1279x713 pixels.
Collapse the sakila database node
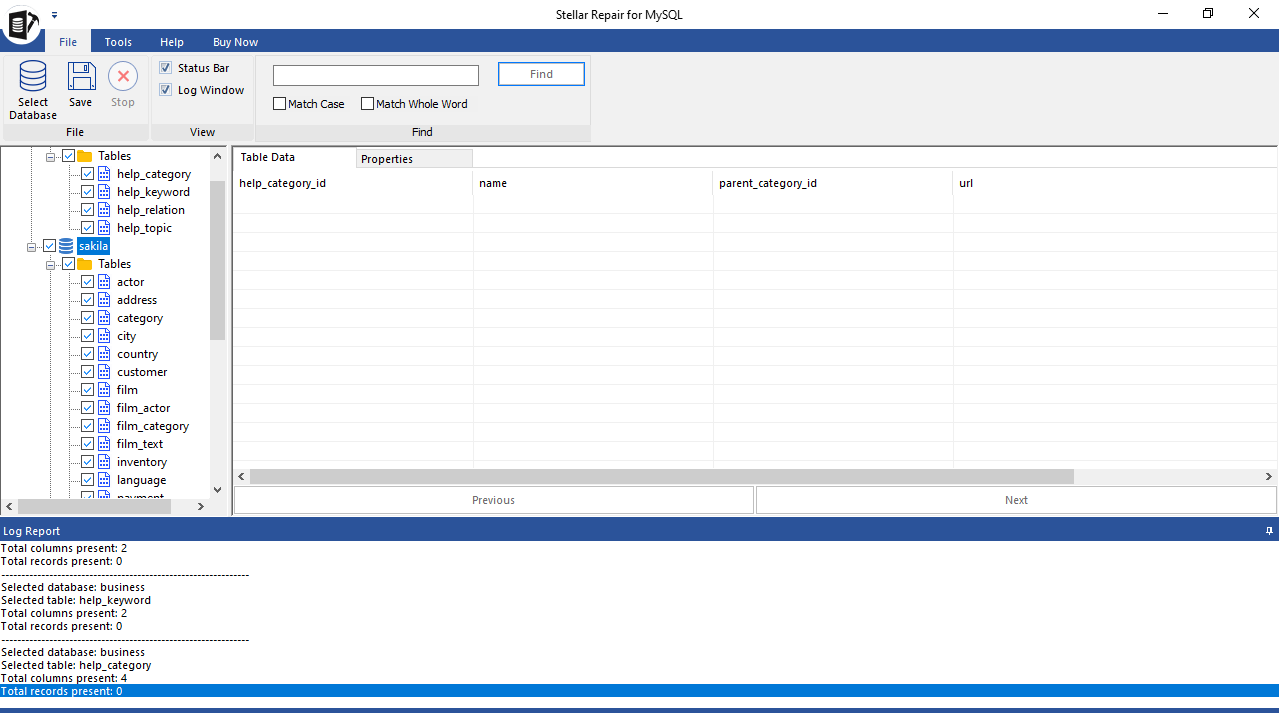tap(32, 246)
